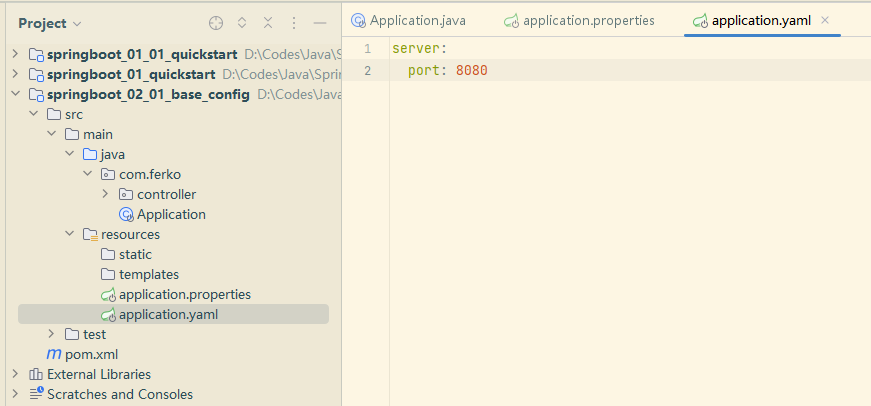Select the Application class in tree
Viewport: 871px width, 406px height.
[171, 214]
